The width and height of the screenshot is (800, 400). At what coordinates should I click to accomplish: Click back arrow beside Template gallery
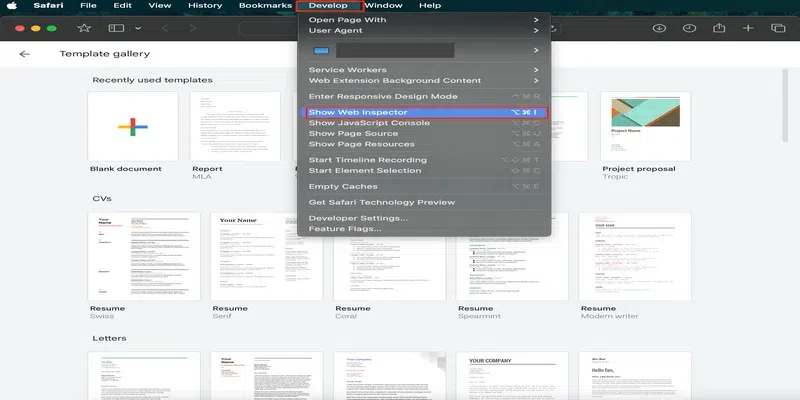pos(24,54)
